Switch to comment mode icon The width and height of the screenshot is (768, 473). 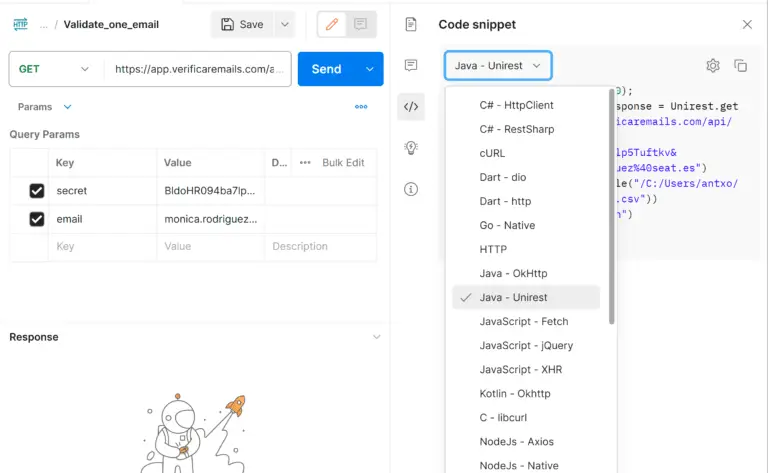(x=360, y=24)
